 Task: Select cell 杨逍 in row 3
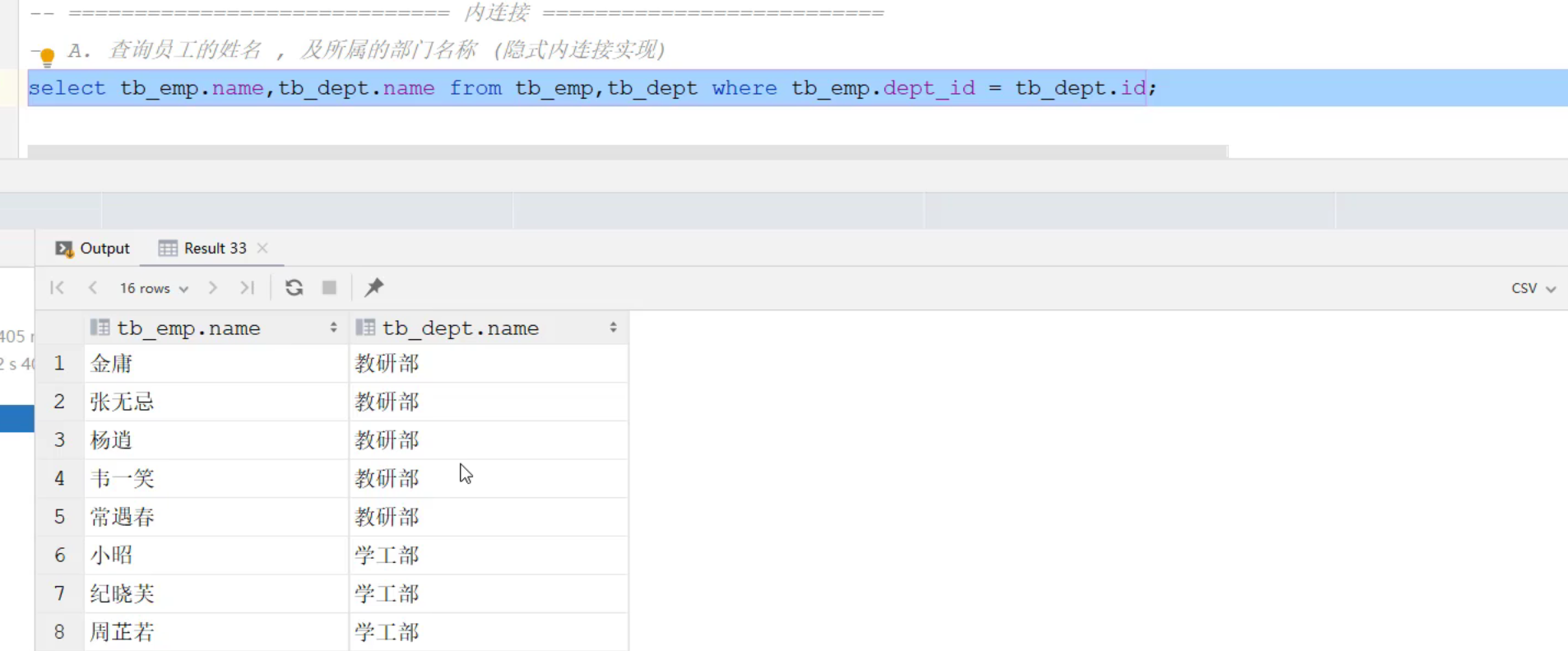tap(216, 440)
